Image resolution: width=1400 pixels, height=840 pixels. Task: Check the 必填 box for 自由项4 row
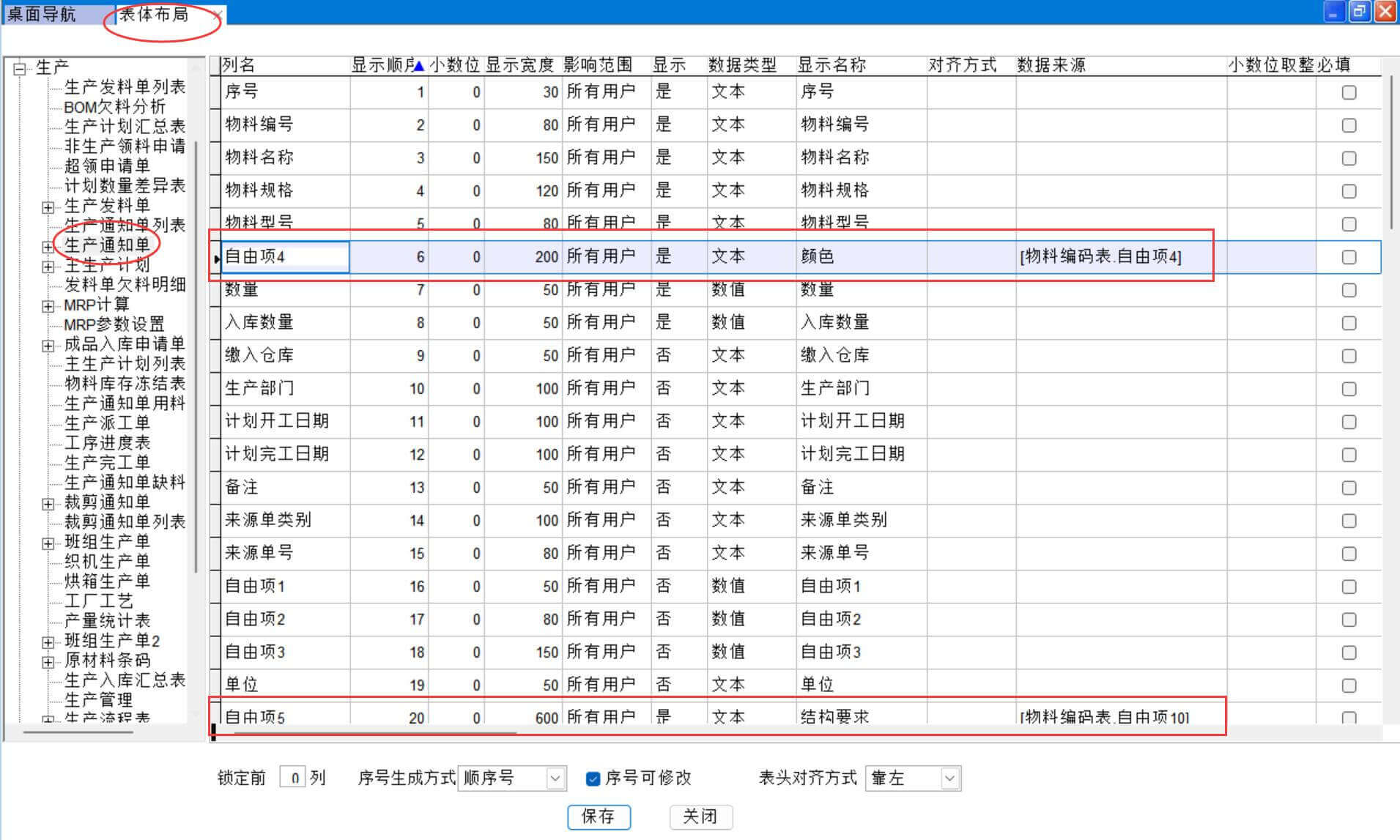[x=1348, y=257]
